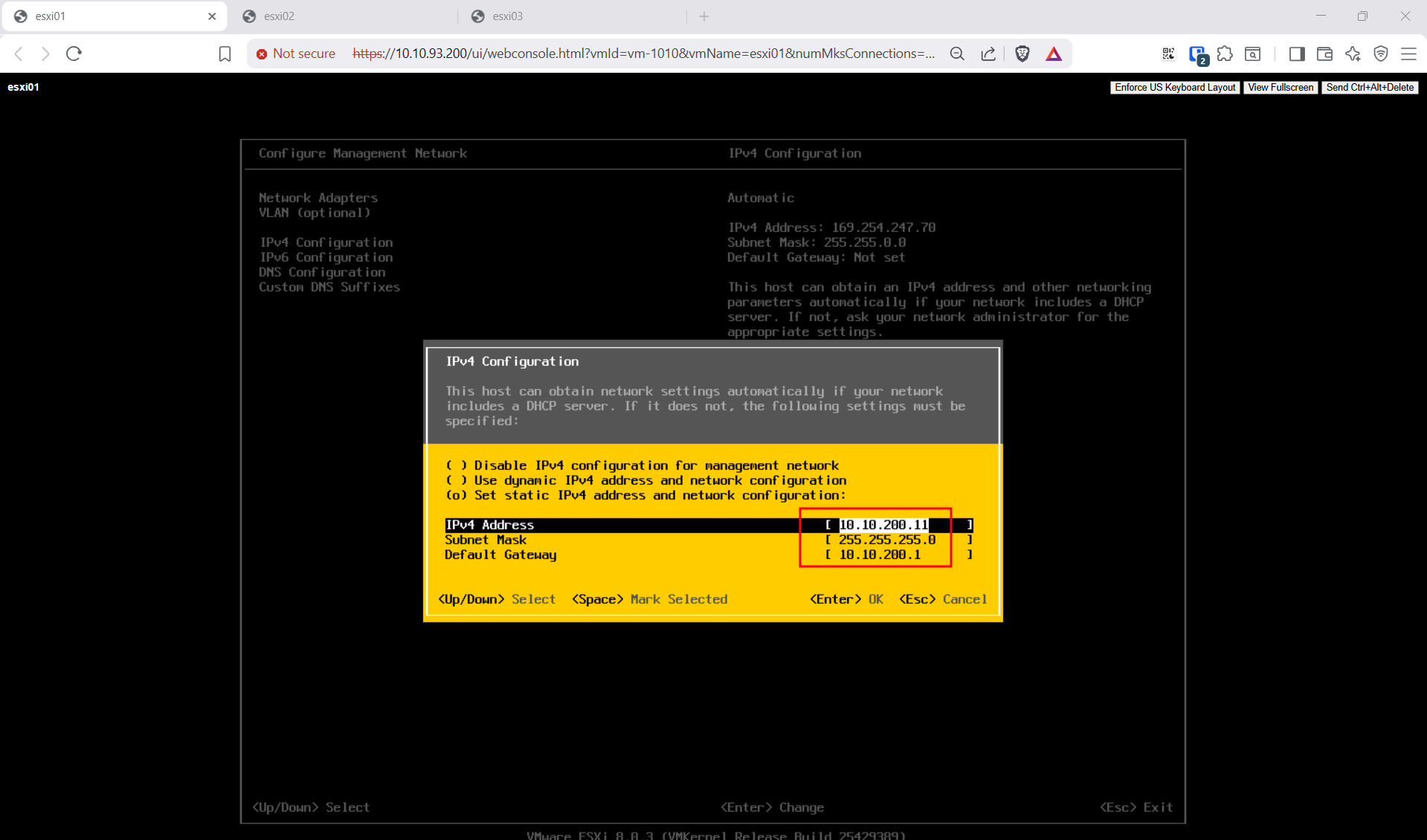Click the browser forward arrow
Screen dimensions: 1427x840
[x=45, y=54]
